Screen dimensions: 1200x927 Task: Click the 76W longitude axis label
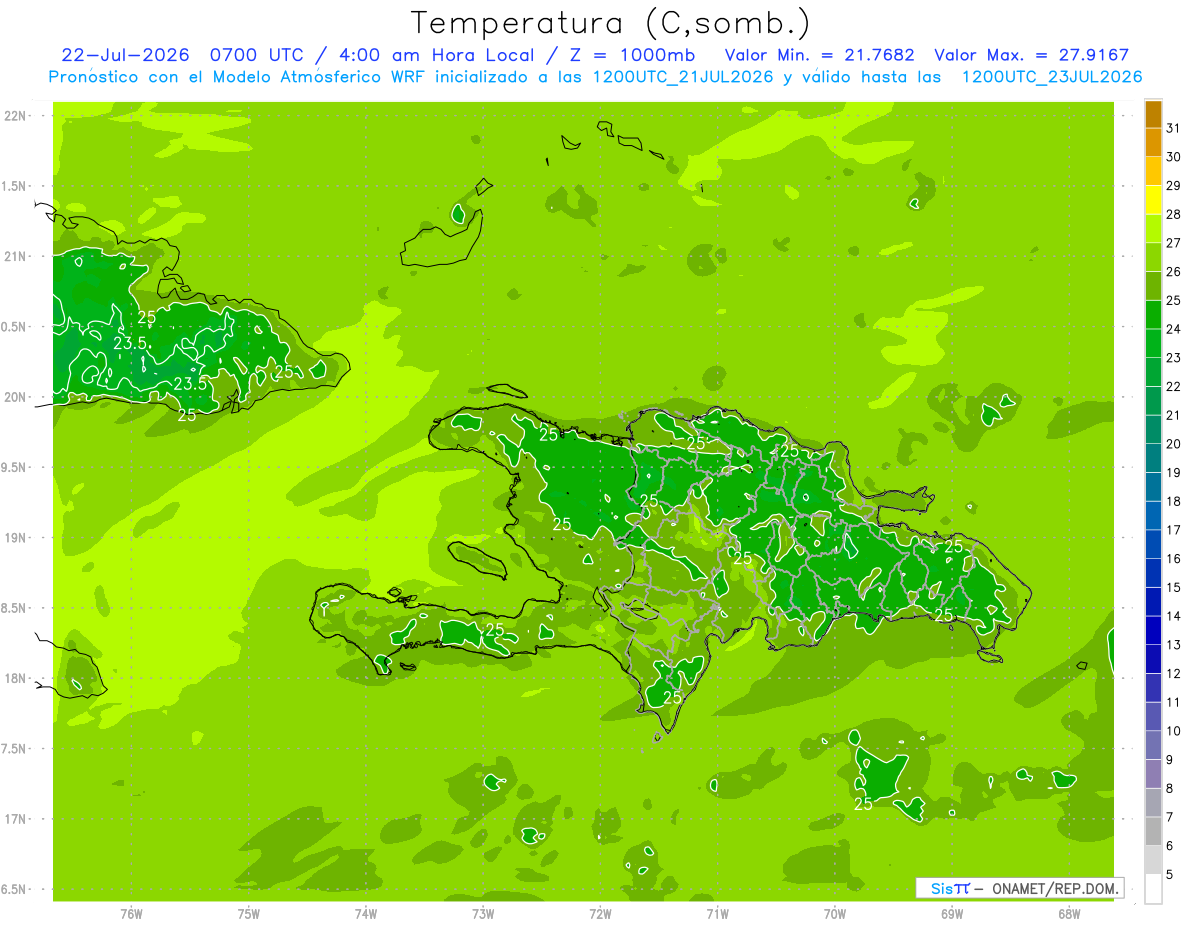click(x=131, y=914)
